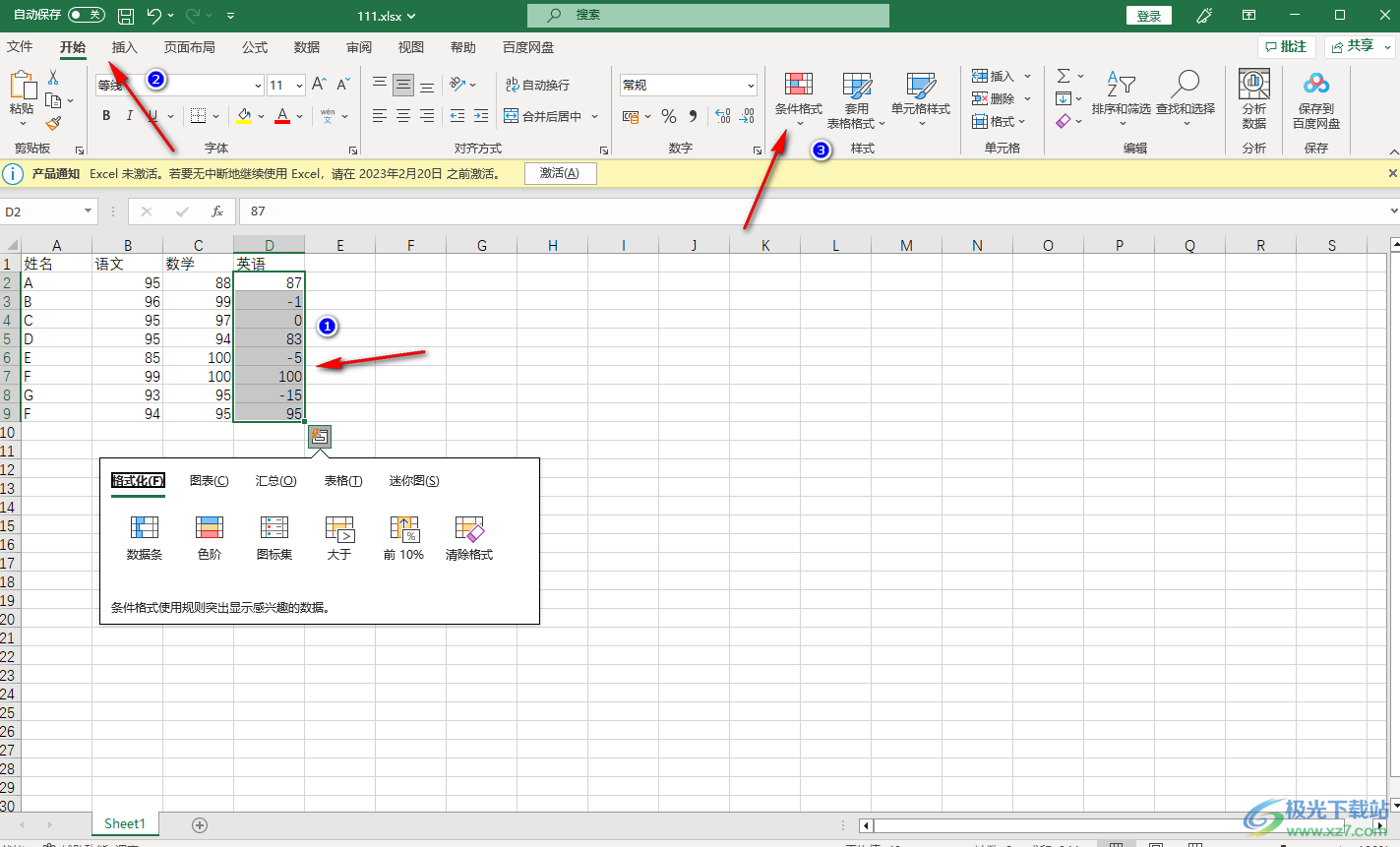Image resolution: width=1400 pixels, height=847 pixels.
Task: Switch to 汇总(O) in Quick Analysis
Action: 275,481
